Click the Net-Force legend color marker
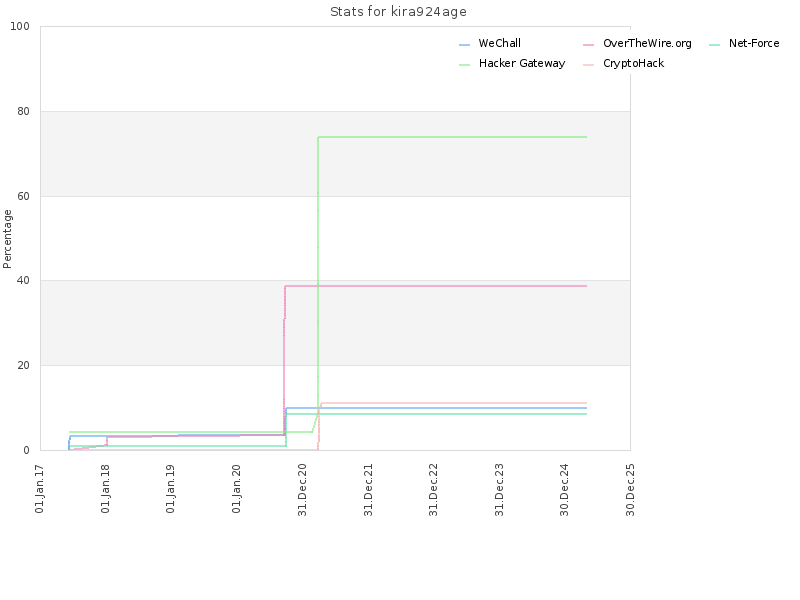Image resolution: width=800 pixels, height=600 pixels. coord(714,45)
